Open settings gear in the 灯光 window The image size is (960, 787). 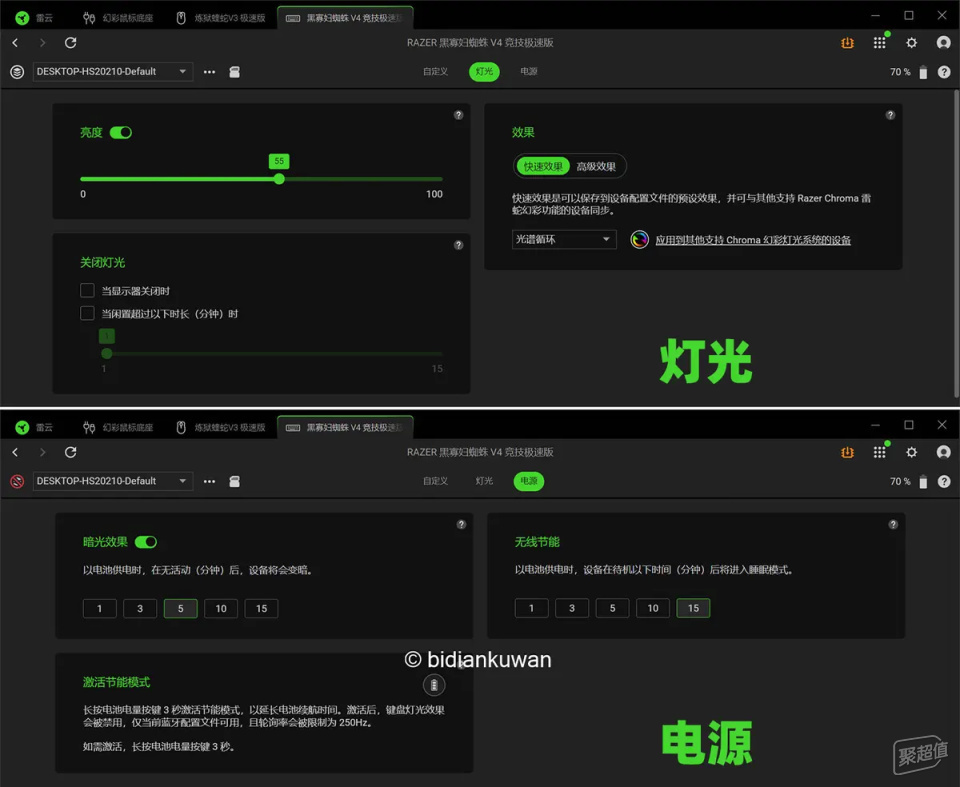[912, 43]
